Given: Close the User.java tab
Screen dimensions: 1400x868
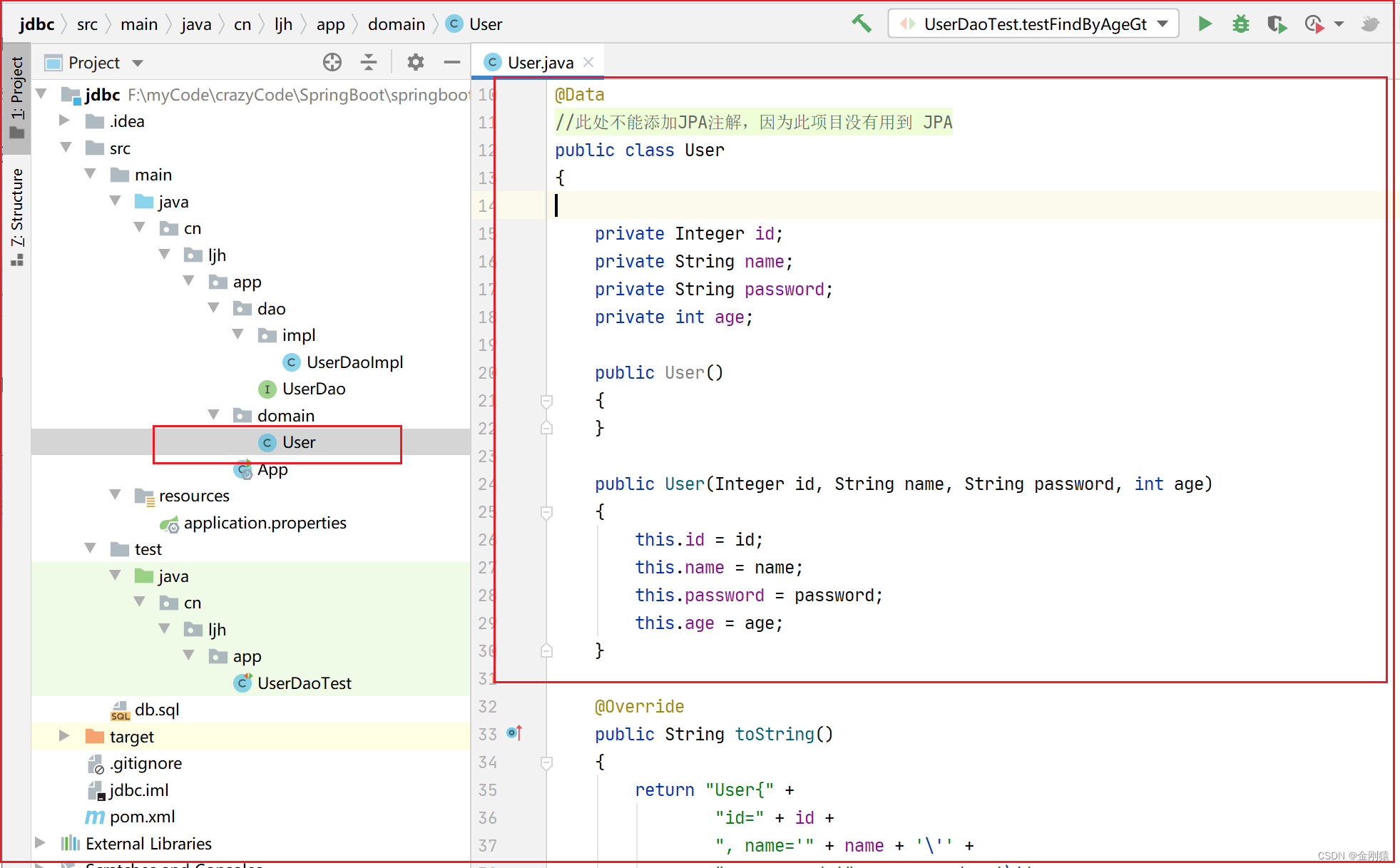Looking at the screenshot, I should (588, 62).
